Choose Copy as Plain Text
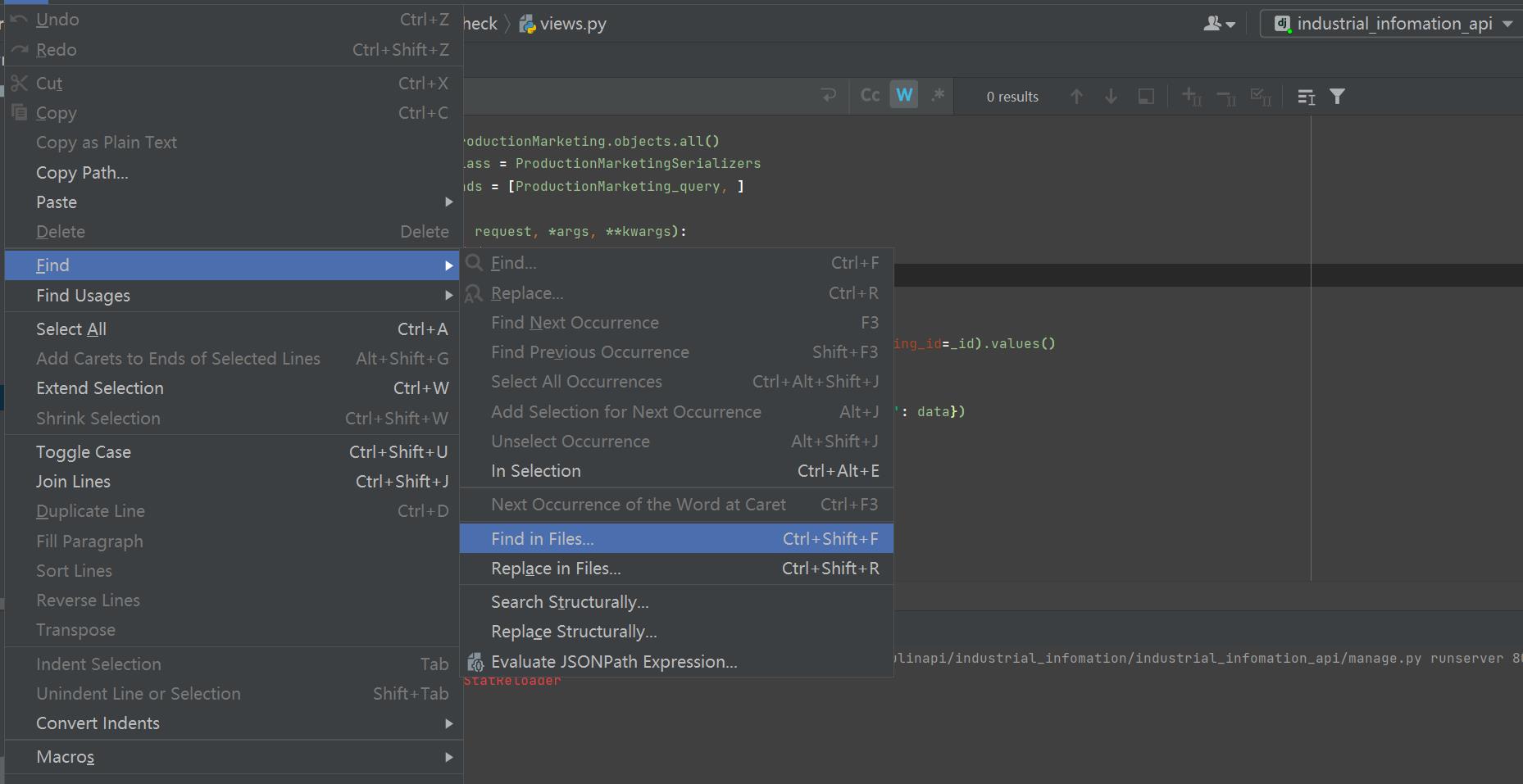The width and height of the screenshot is (1523, 784). (231, 143)
